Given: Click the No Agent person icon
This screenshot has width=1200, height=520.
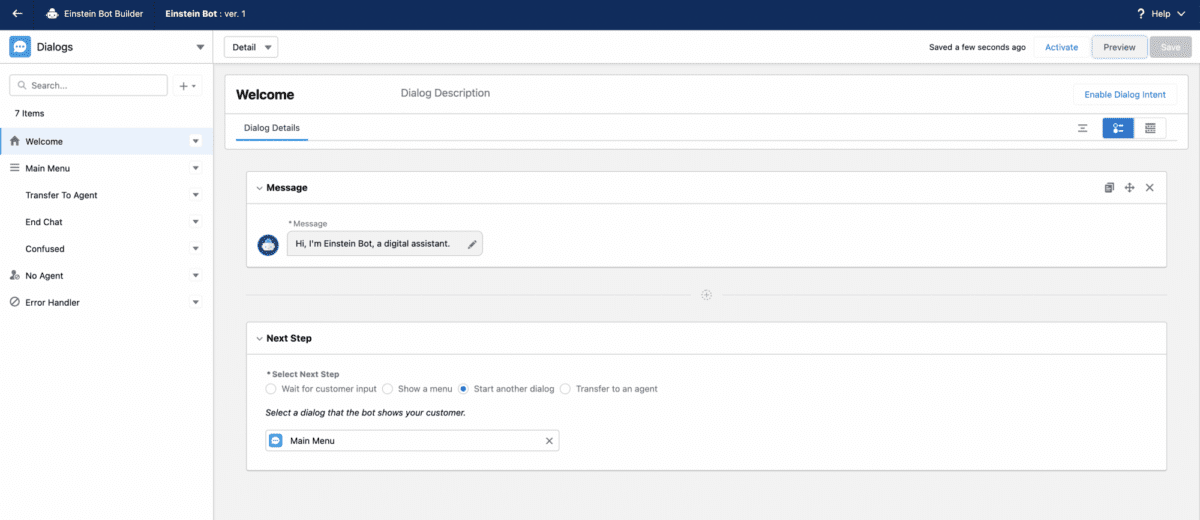Looking at the screenshot, I should pos(15,275).
